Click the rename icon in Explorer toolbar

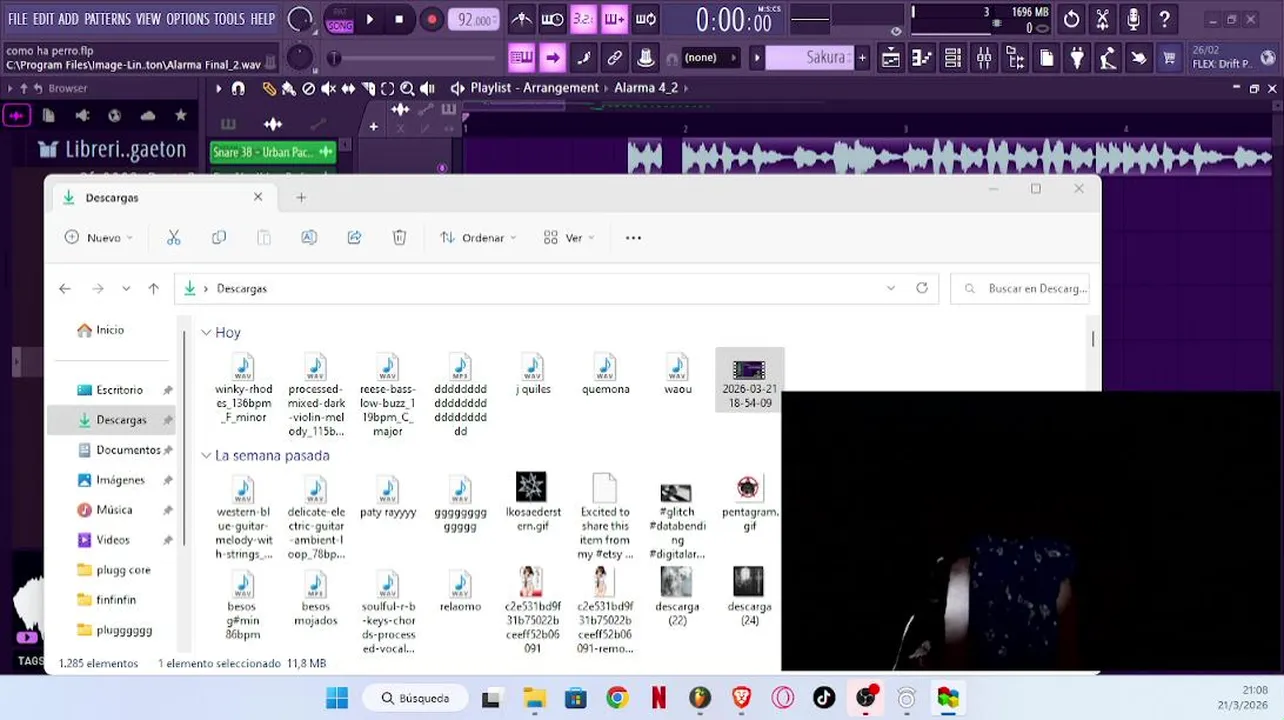pos(309,238)
